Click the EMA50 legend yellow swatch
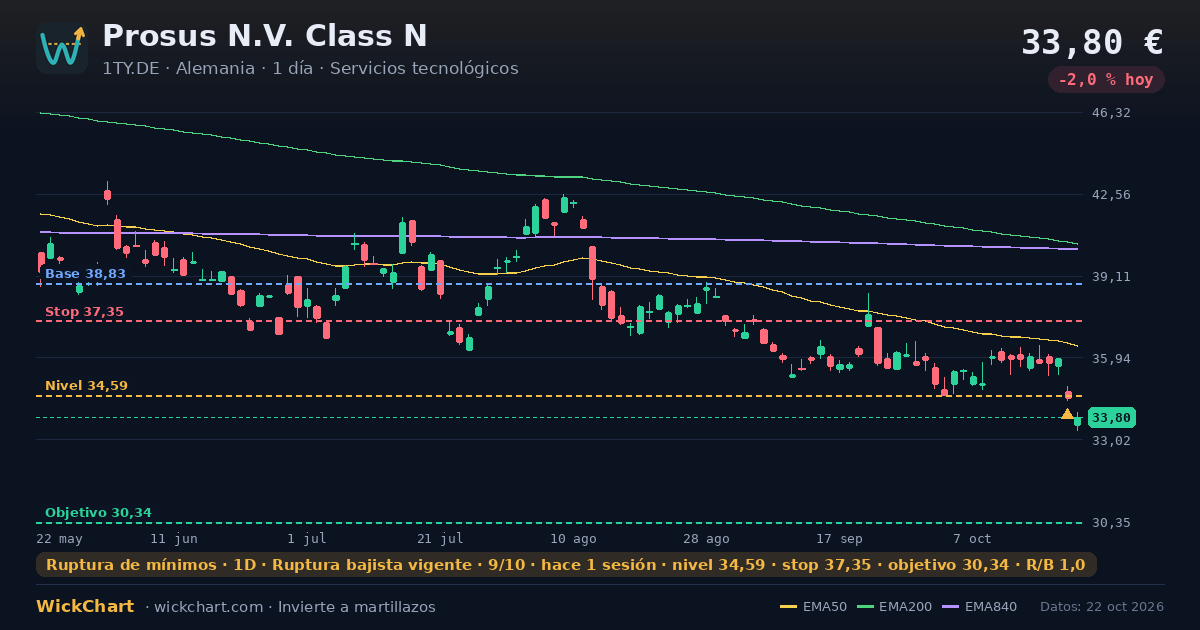This screenshot has width=1200, height=630. coord(788,607)
